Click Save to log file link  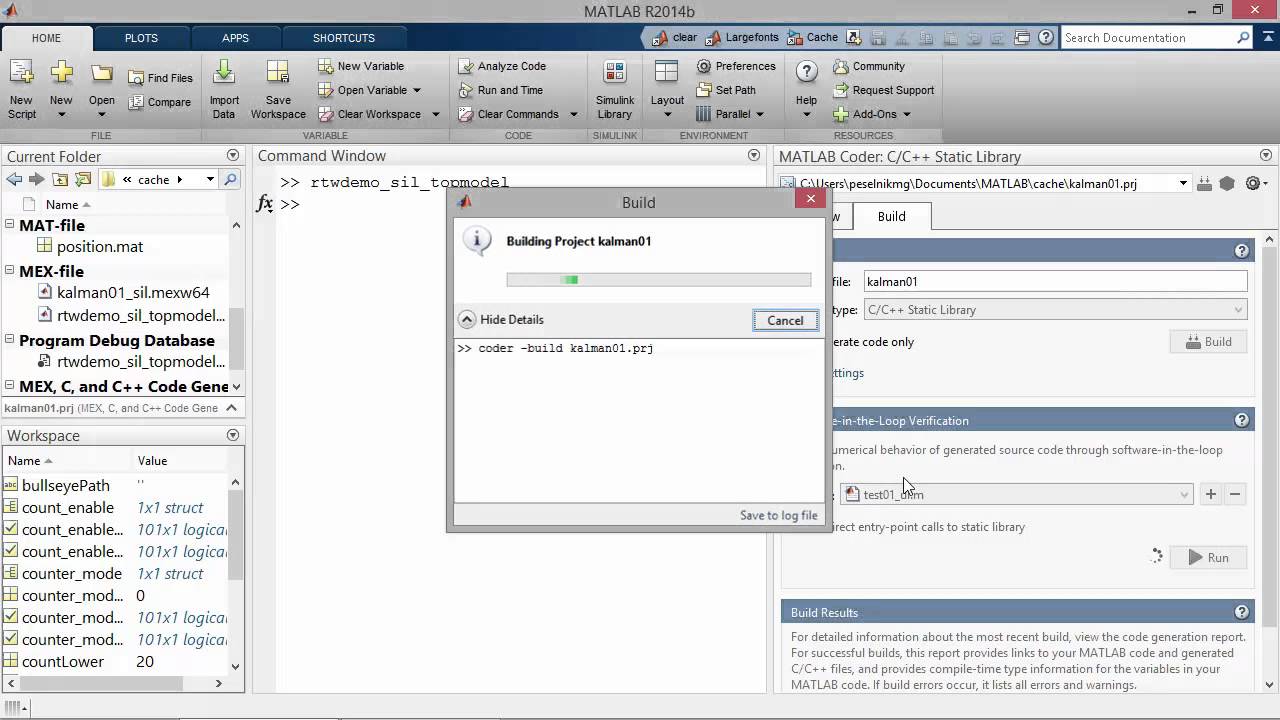pos(779,515)
